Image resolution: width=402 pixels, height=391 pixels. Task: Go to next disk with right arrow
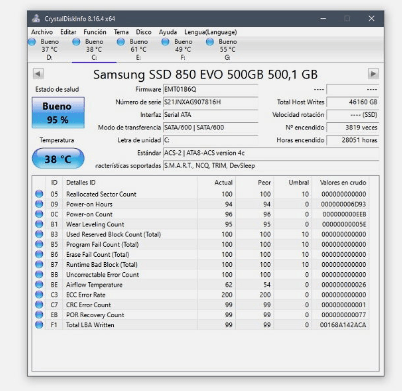pyautogui.click(x=373, y=74)
